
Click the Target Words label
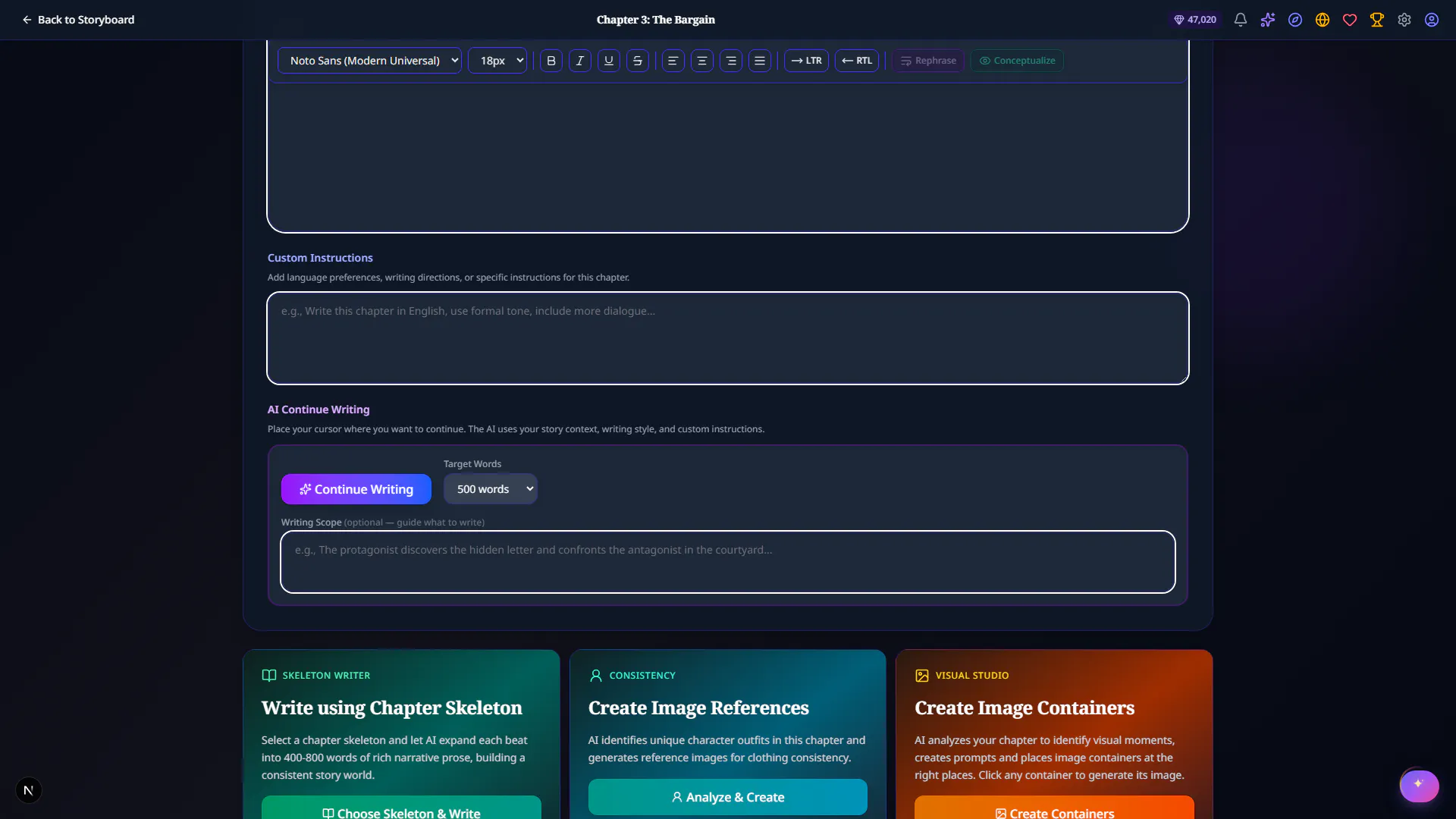point(472,464)
